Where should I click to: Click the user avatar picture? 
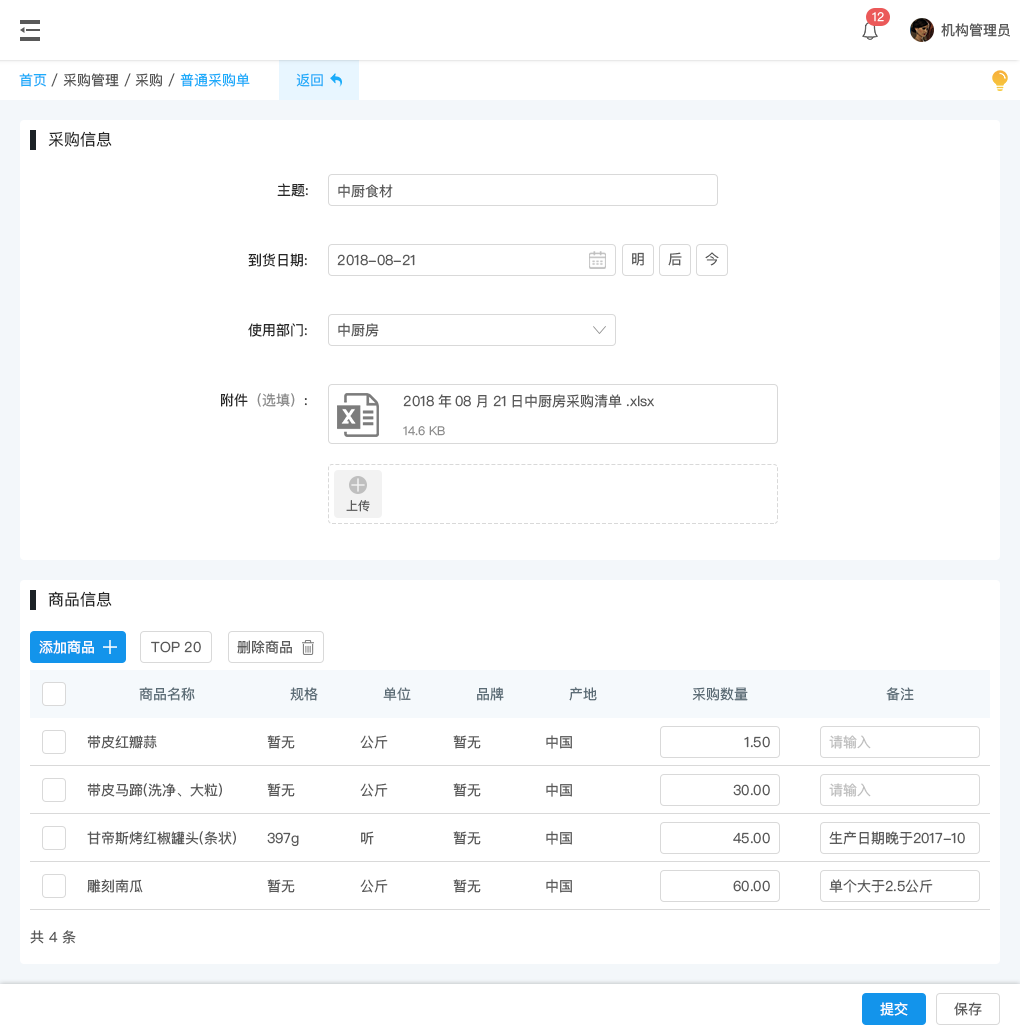(x=921, y=30)
